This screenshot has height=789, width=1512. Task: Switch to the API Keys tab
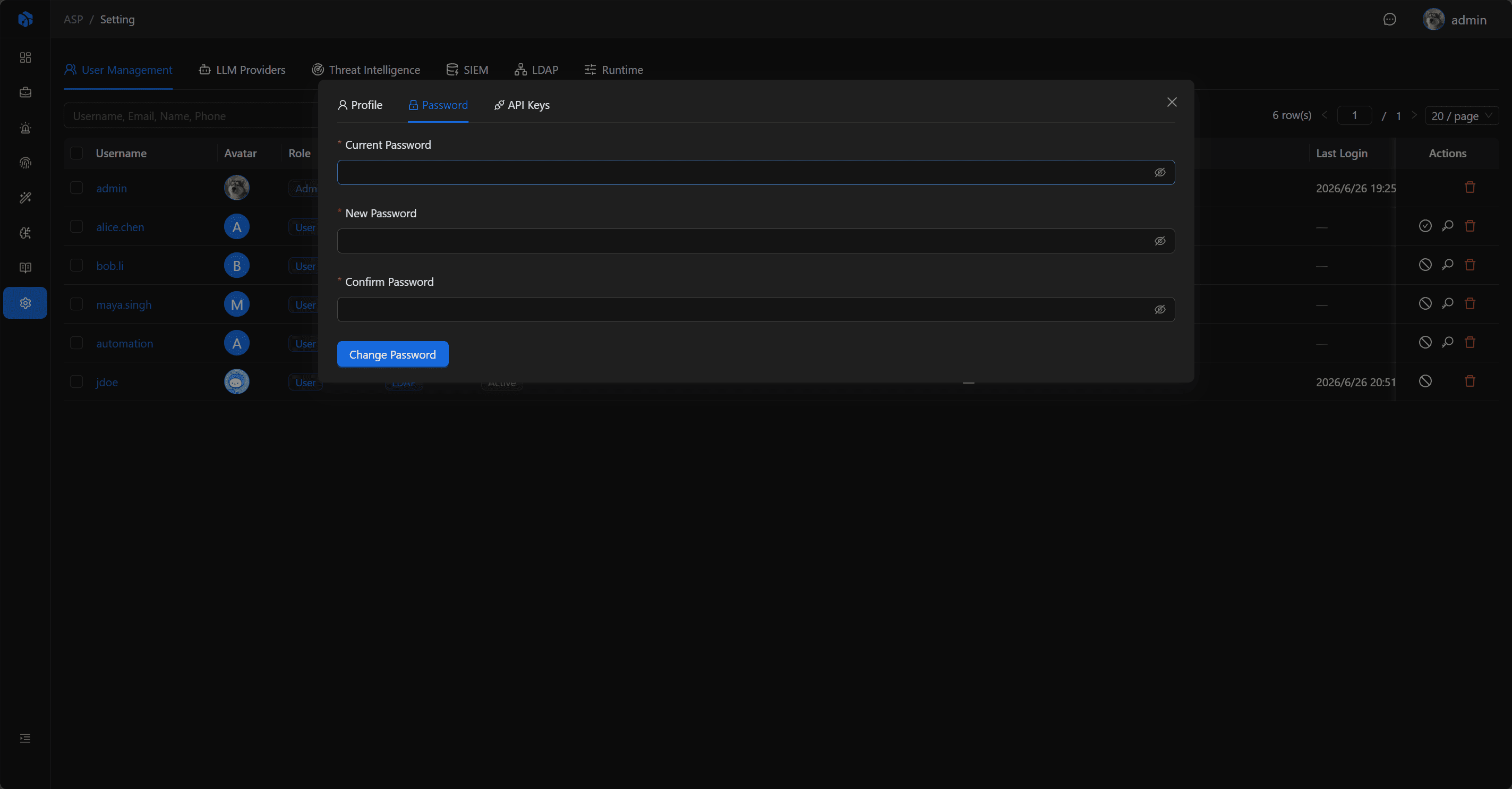click(522, 105)
